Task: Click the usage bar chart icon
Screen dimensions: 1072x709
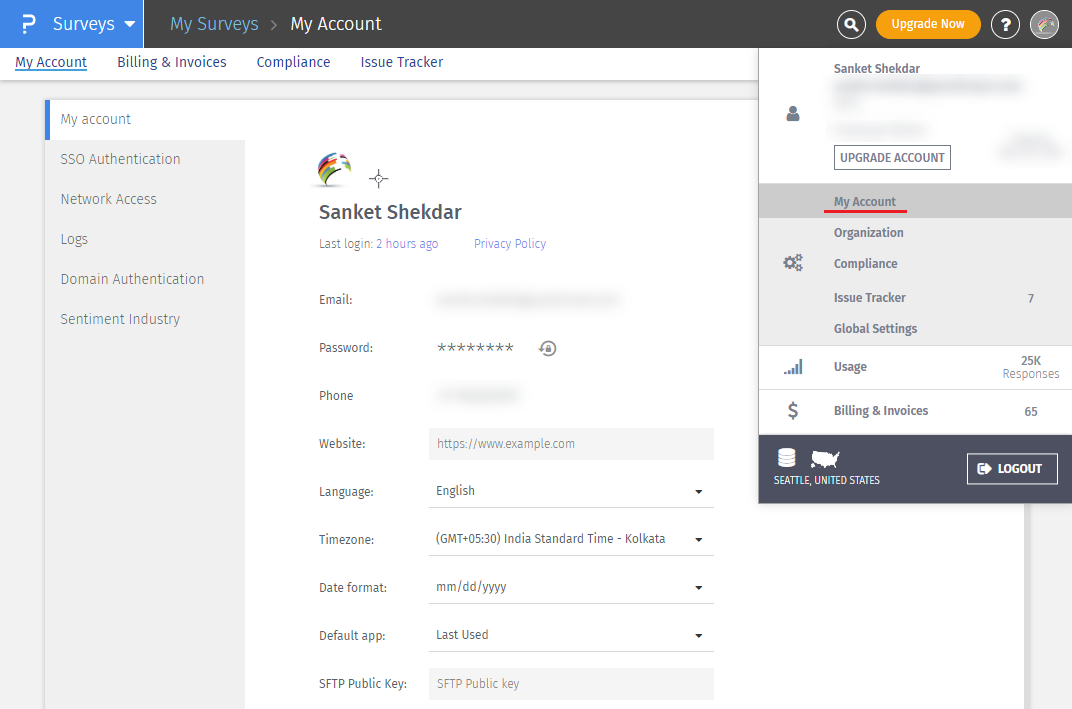Action: [x=793, y=367]
